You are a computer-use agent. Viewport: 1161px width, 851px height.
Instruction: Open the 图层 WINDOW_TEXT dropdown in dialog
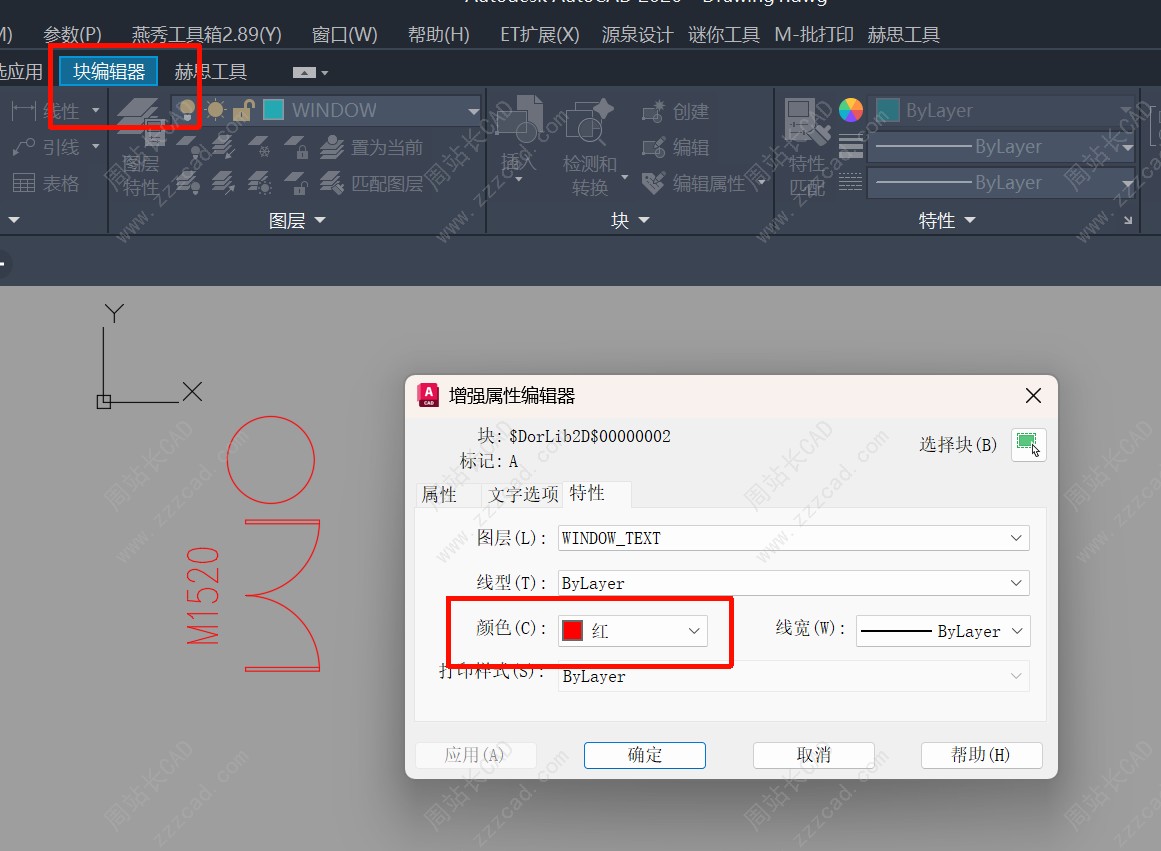(793, 538)
